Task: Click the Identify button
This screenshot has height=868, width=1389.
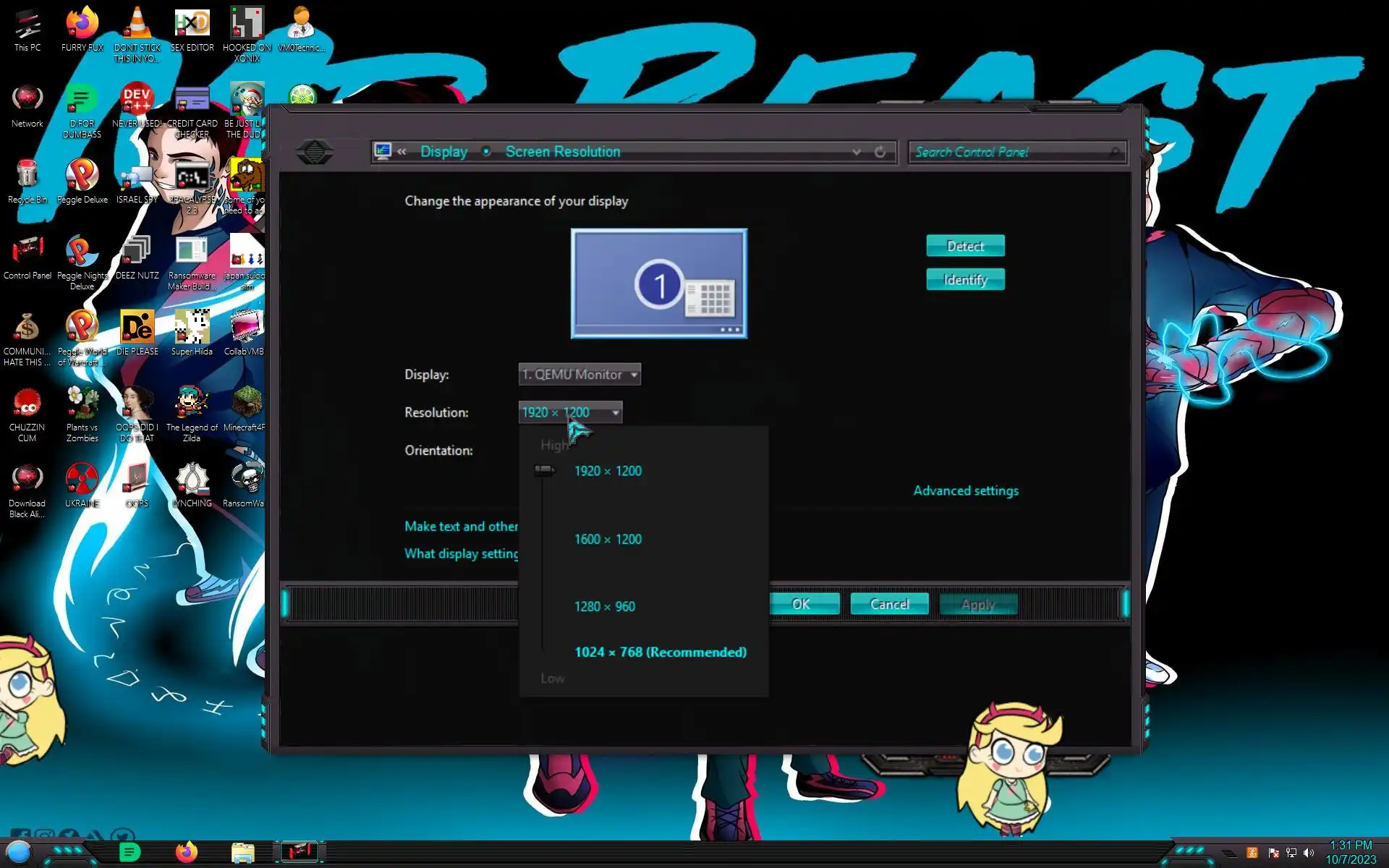Action: [x=965, y=280]
